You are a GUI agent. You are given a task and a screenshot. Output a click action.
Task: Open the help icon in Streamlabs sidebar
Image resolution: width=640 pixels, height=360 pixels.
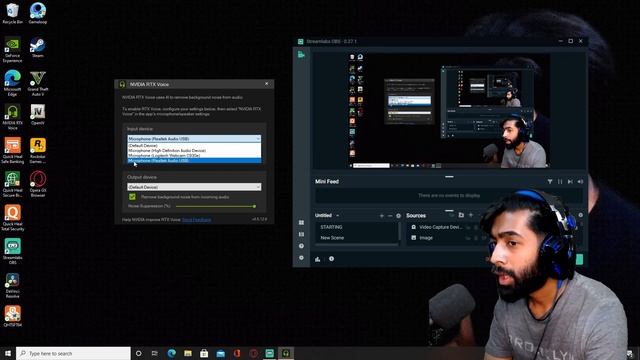301,246
